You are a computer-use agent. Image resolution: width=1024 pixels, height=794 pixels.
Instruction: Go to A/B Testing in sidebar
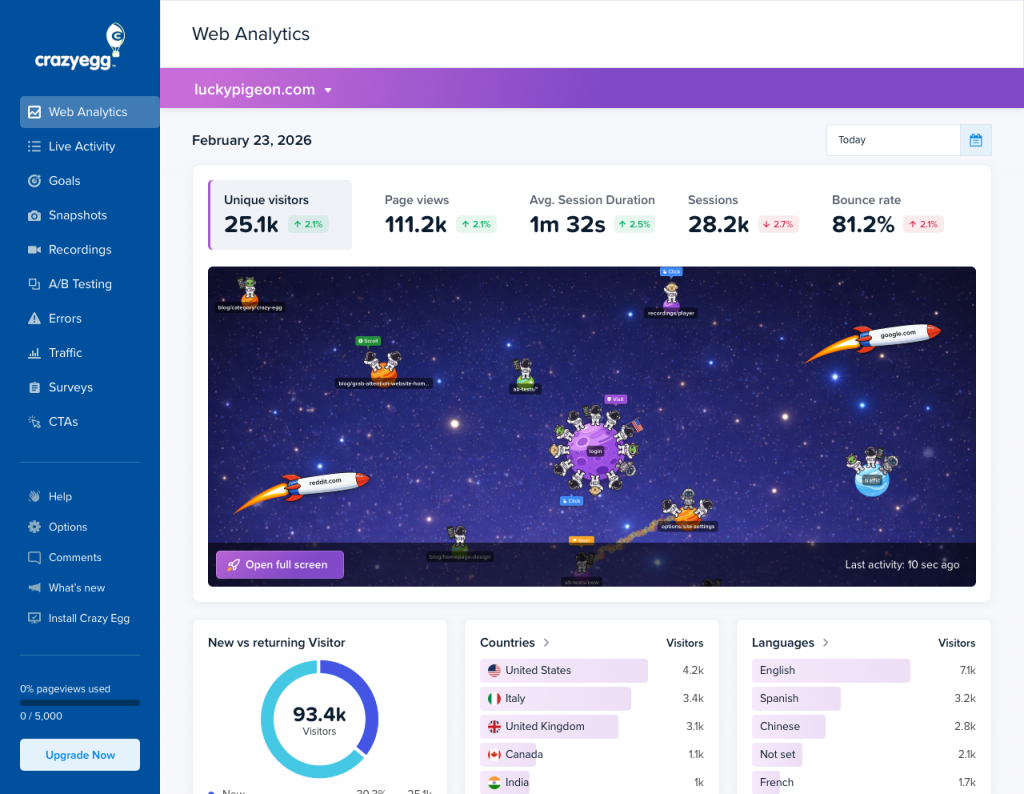click(x=80, y=284)
